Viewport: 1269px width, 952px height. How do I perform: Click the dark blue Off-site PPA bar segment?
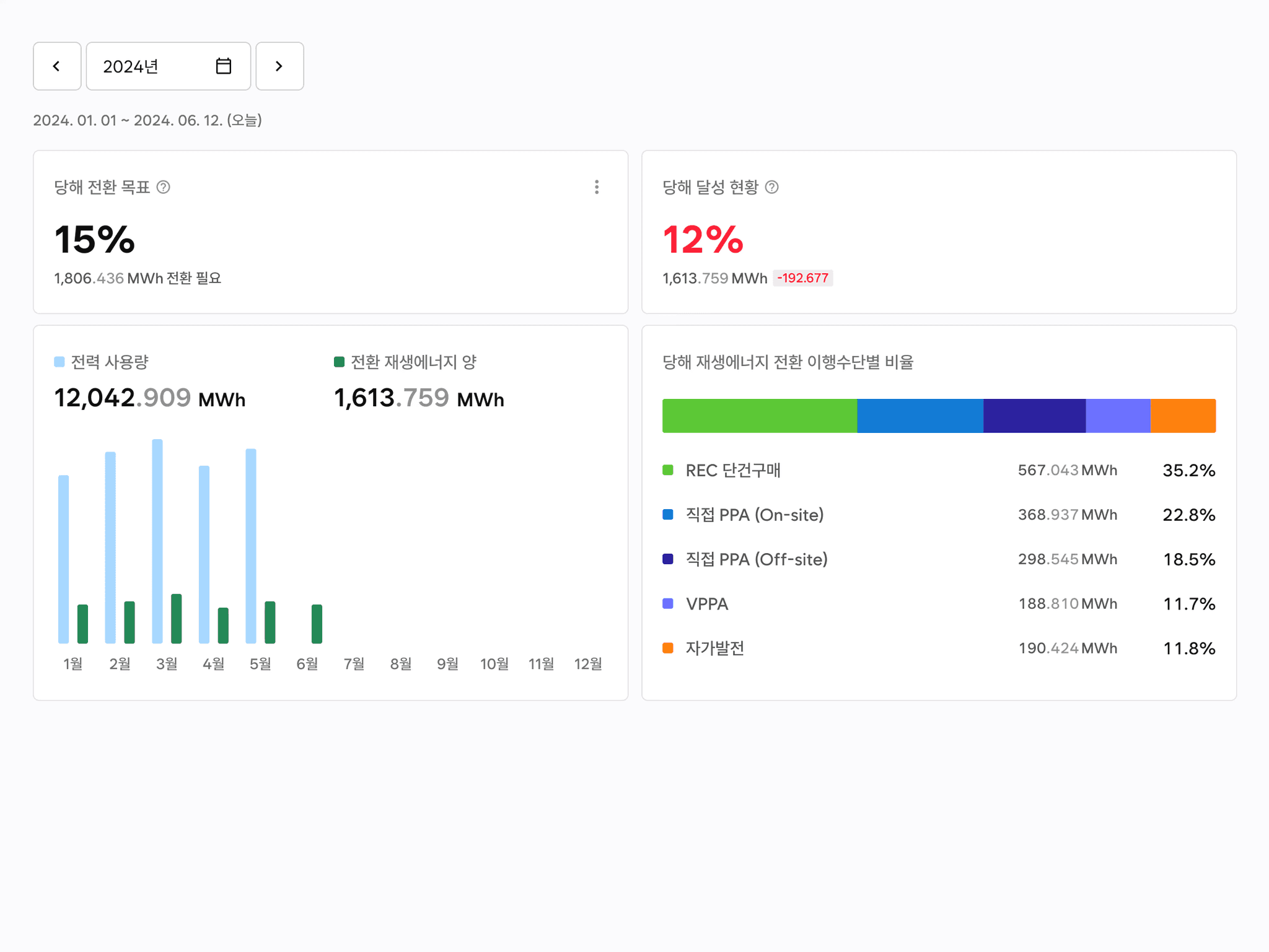click(1034, 416)
